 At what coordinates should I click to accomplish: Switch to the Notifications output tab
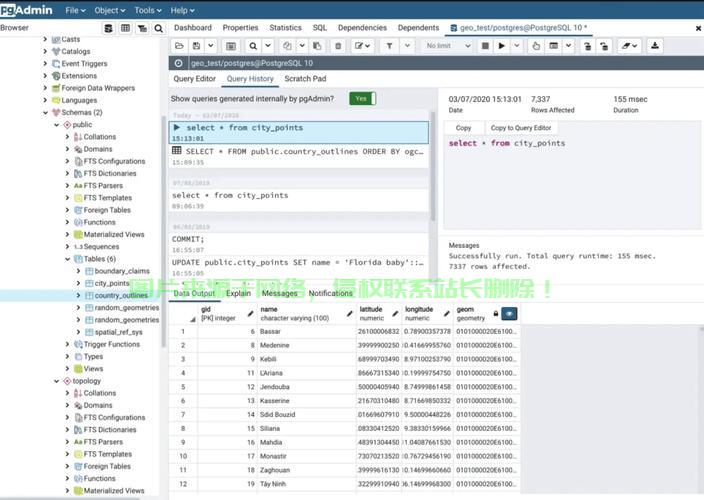pyautogui.click(x=330, y=293)
